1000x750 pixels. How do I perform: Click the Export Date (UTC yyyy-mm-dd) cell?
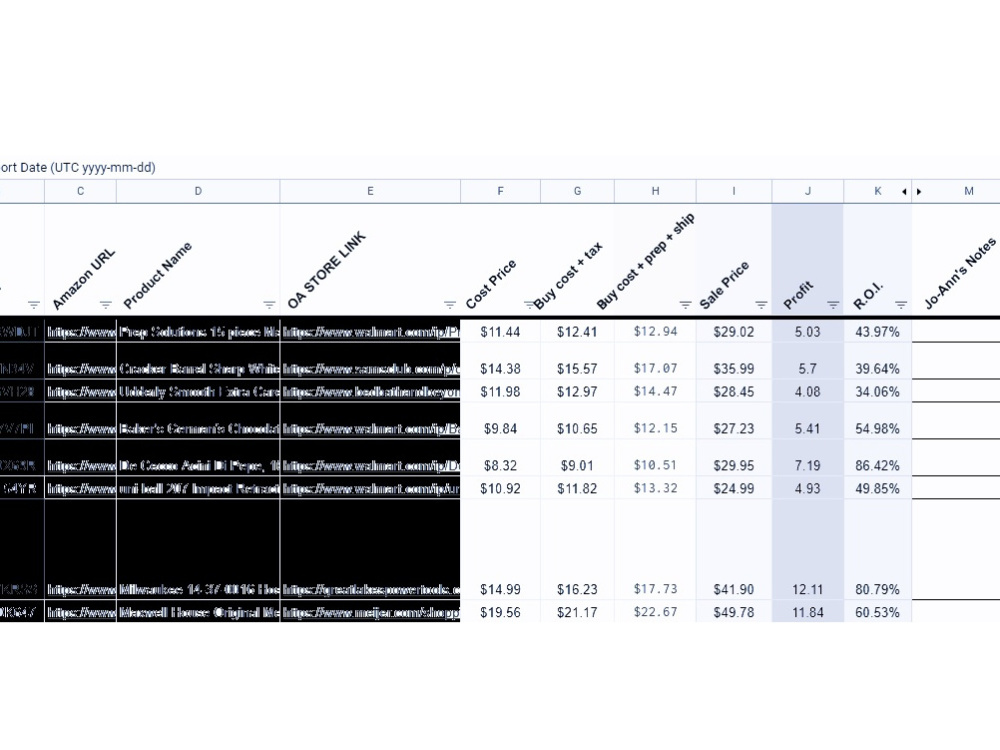tap(78, 168)
